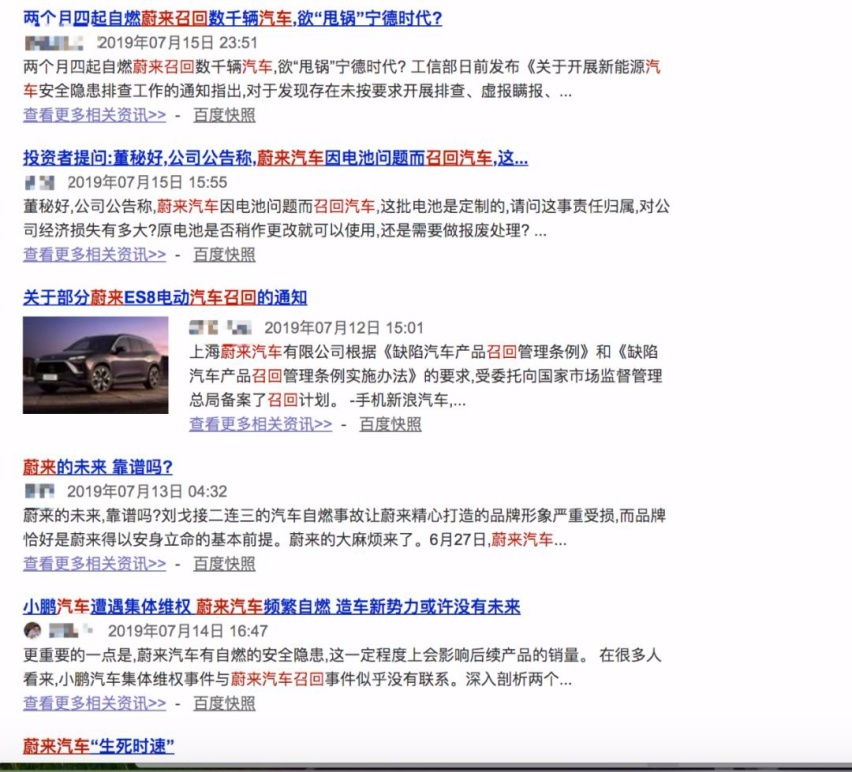
Task: Click snippet line starting 司经济损失有多大
Action: click(x=285, y=231)
